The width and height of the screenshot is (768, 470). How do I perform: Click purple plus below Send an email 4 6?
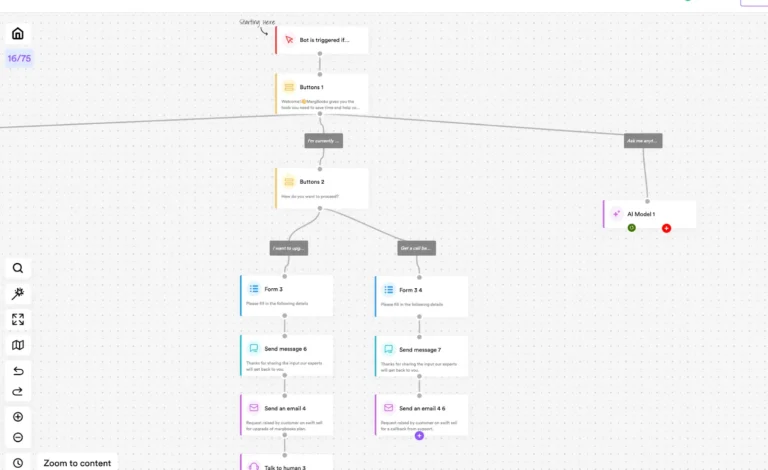click(x=419, y=435)
